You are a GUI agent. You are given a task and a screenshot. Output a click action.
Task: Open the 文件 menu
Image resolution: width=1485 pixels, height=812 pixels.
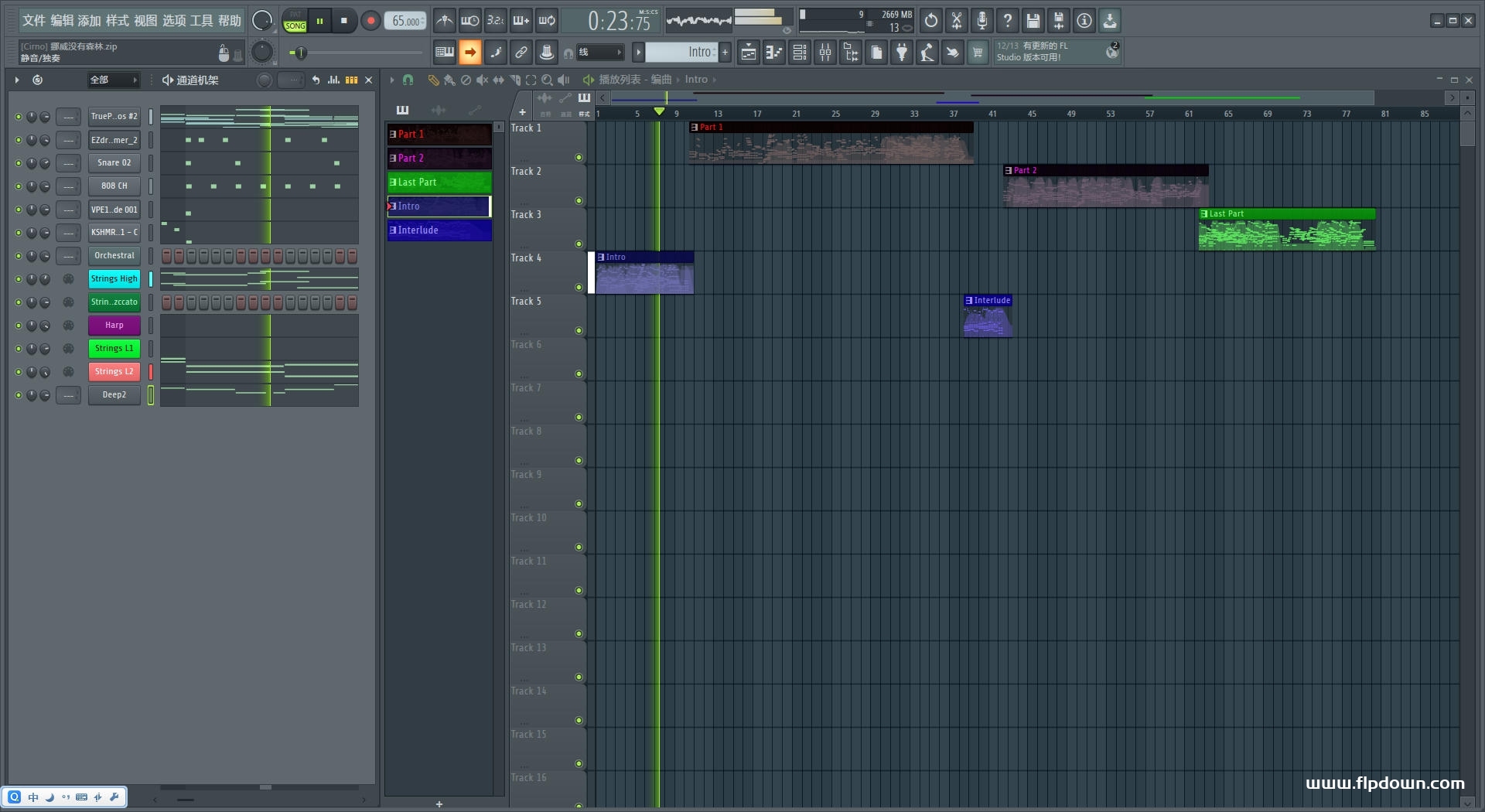33,21
